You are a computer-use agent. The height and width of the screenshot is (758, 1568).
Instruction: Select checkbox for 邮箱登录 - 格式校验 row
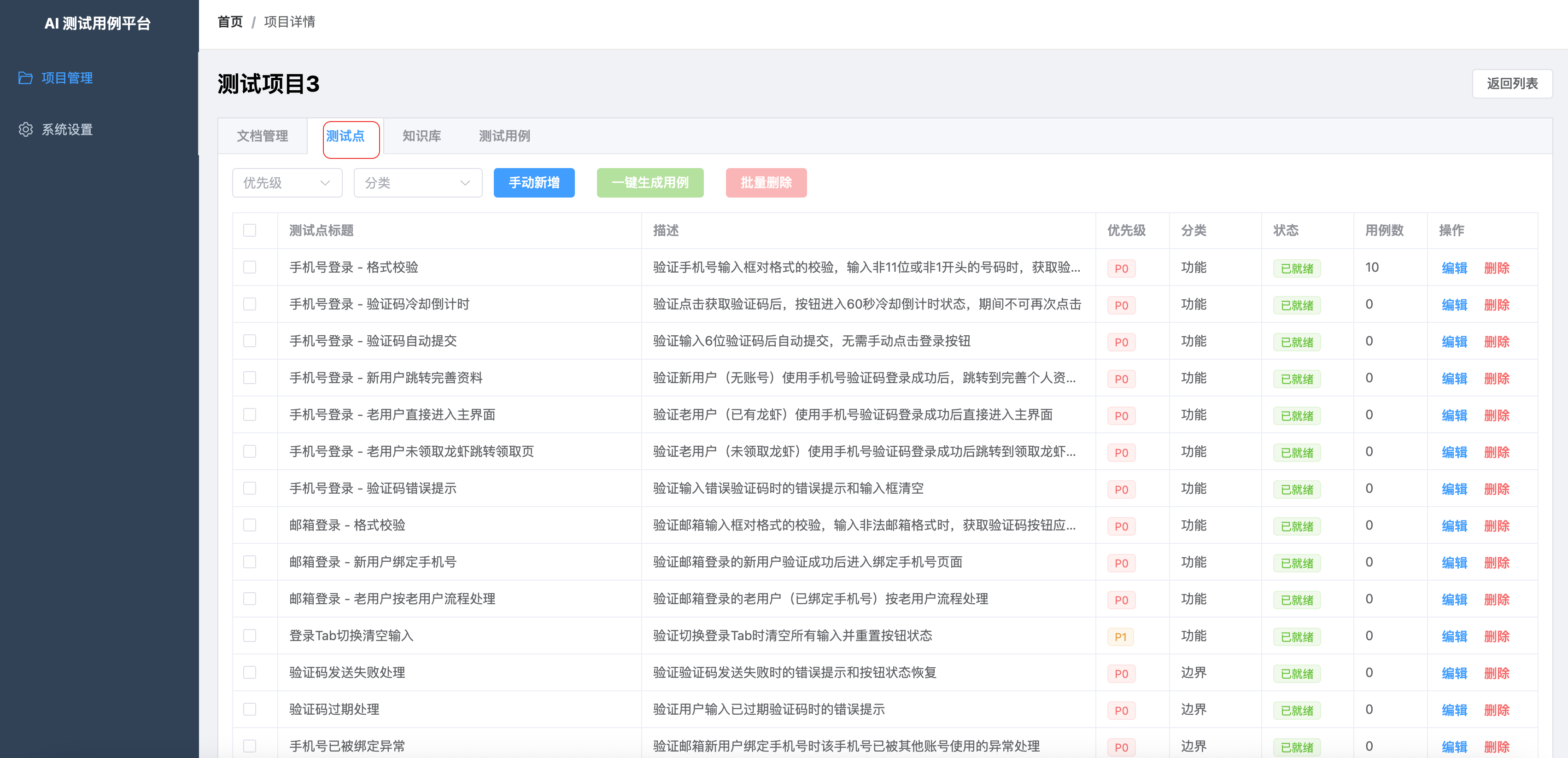tap(250, 525)
